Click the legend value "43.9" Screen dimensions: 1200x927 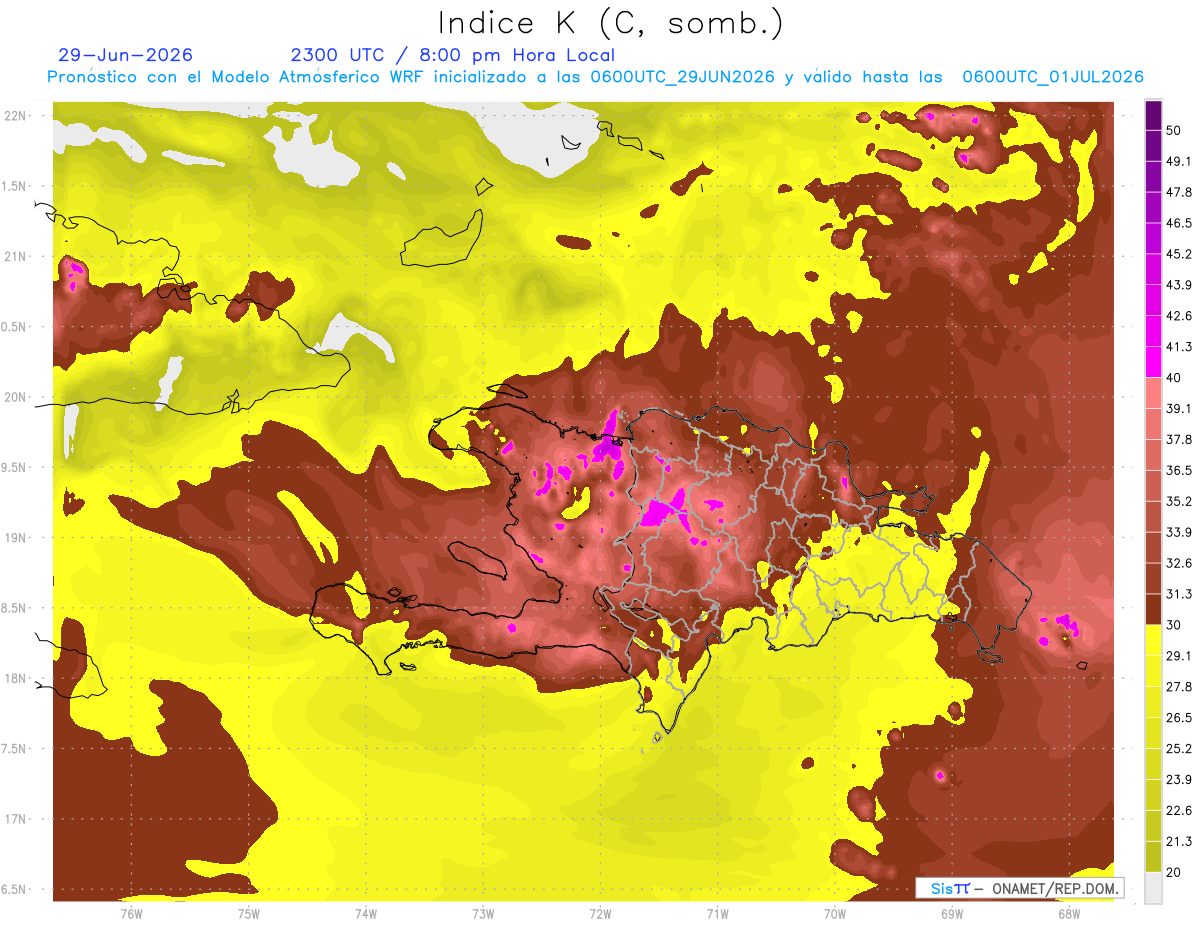1179,285
